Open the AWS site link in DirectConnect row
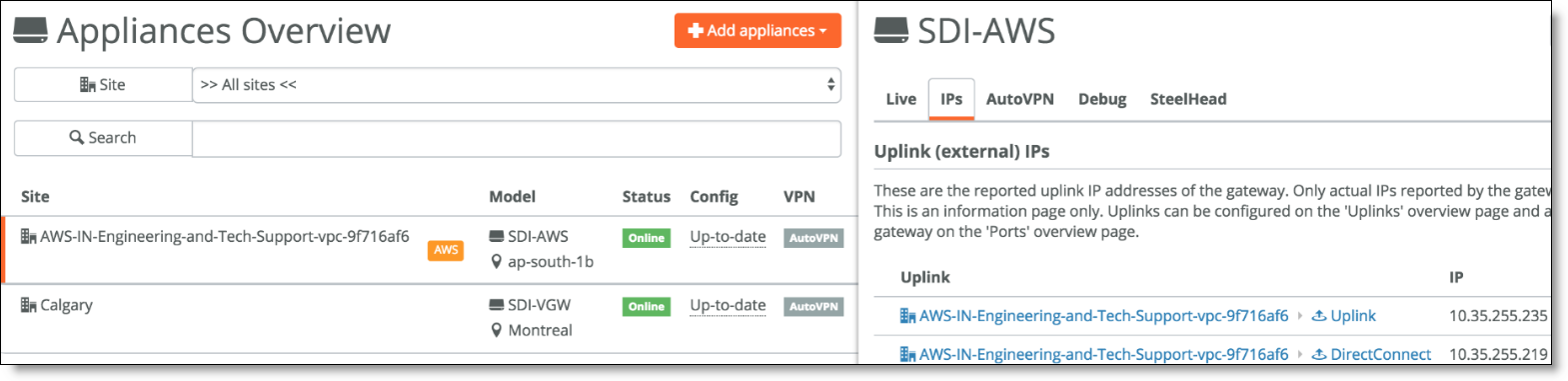Viewport: 1568px width, 381px height. click(1103, 354)
